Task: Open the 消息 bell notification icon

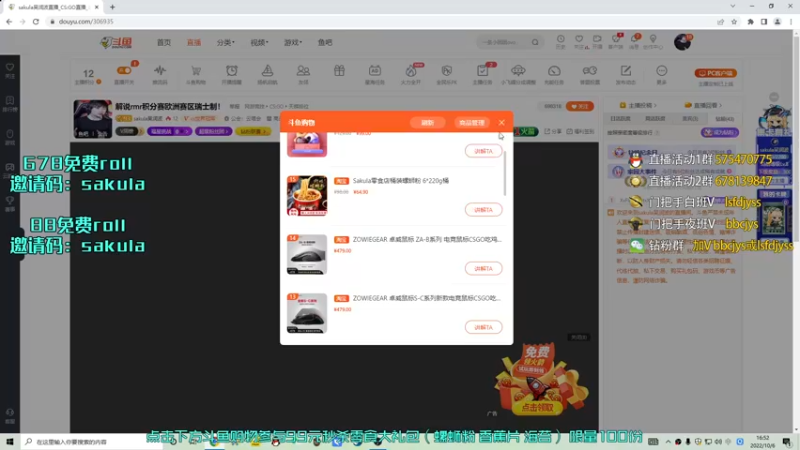Action: coord(634,41)
